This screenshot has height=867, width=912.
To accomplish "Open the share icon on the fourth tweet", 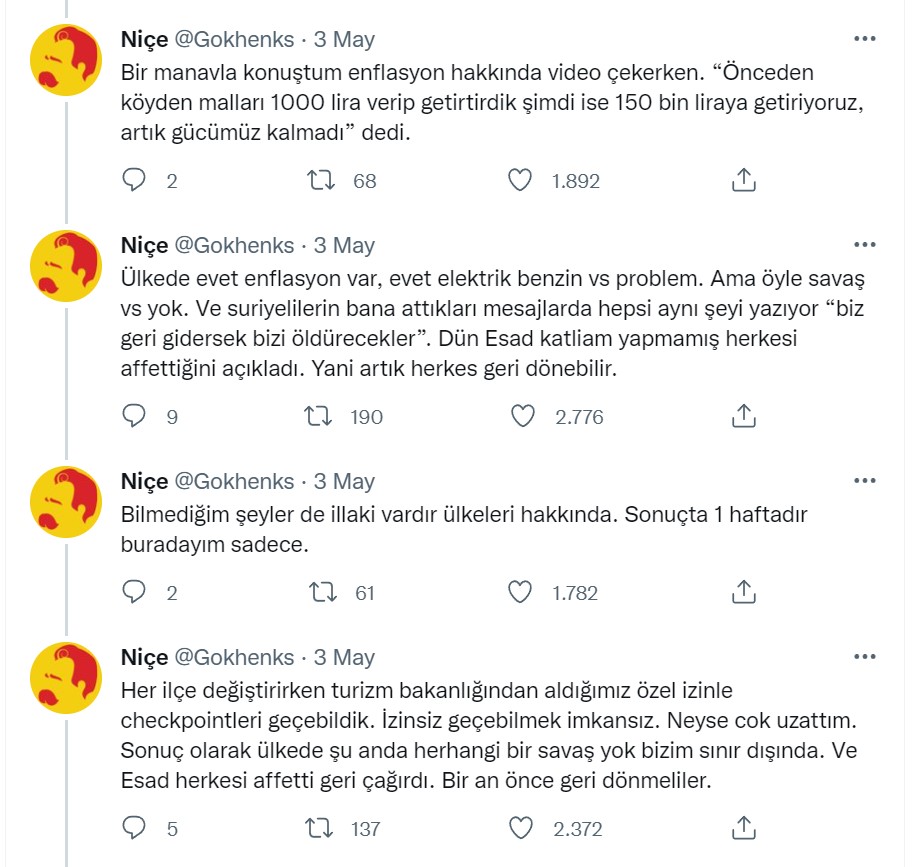I will [744, 829].
